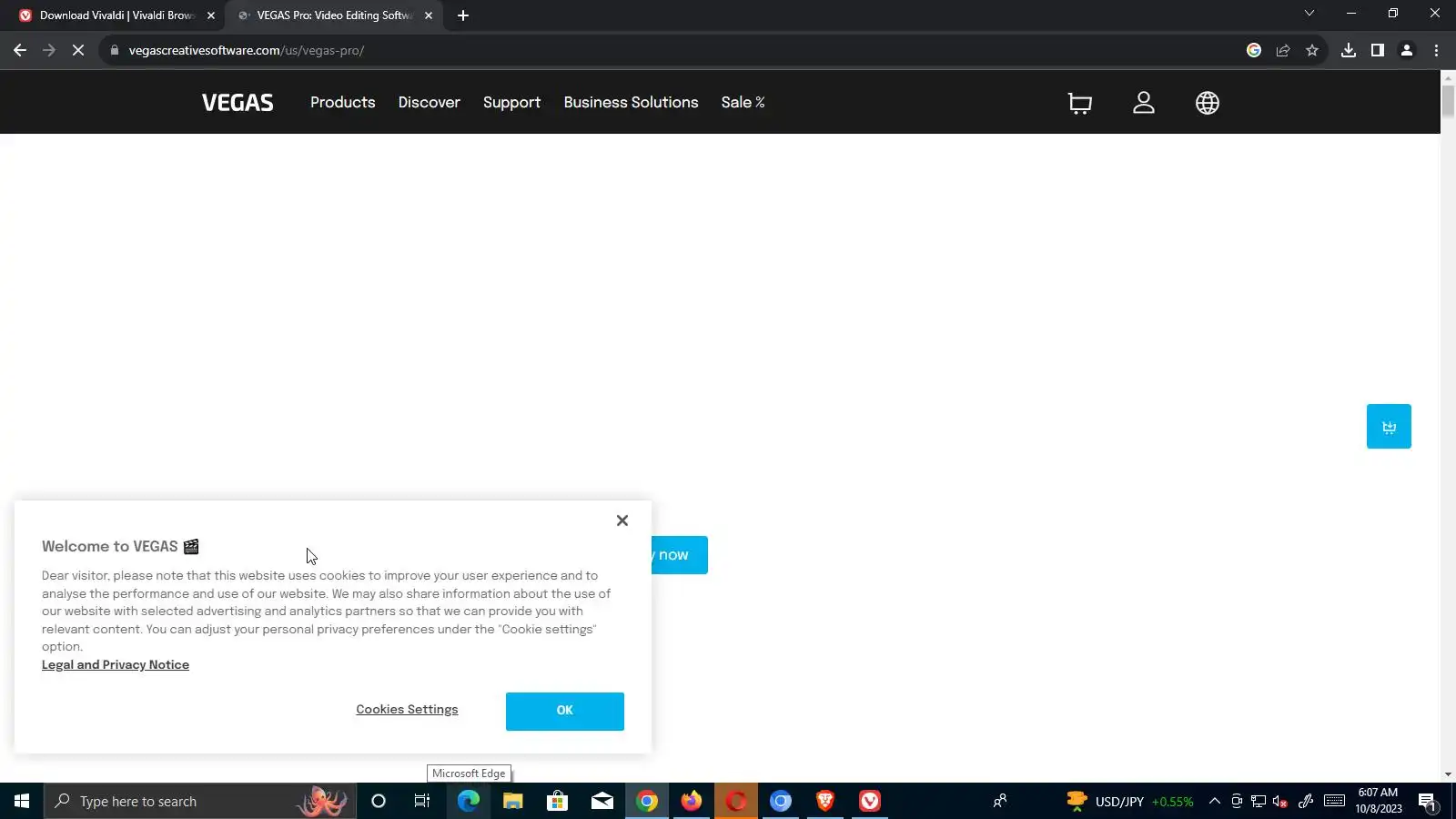
Task: Toggle browser side panel
Action: click(x=1378, y=50)
